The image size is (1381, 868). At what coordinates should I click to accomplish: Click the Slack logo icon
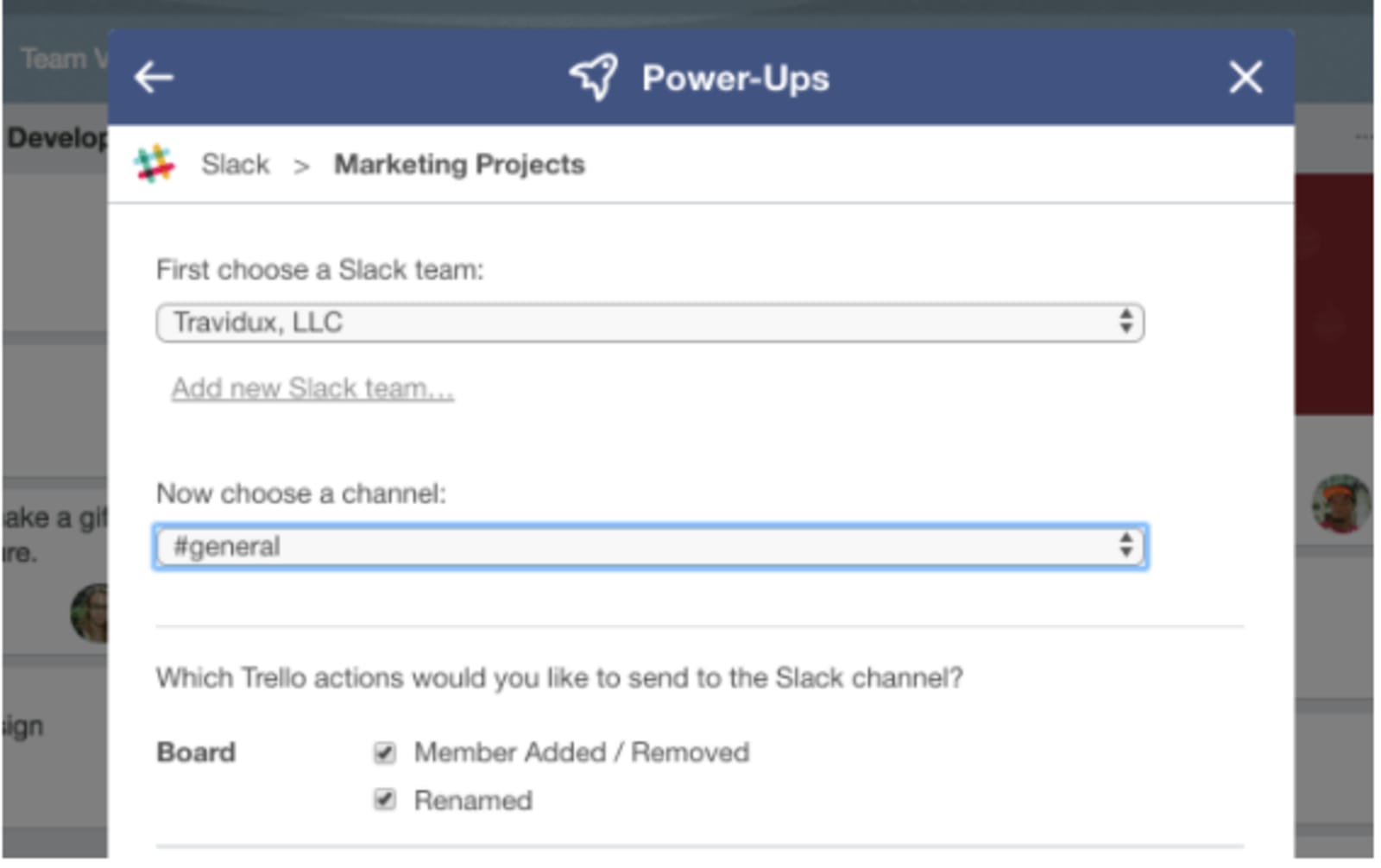tap(154, 164)
